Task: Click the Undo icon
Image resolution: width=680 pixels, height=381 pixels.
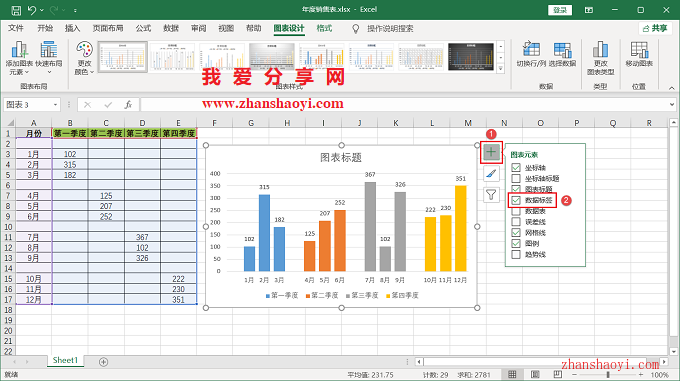Action: click(x=32, y=10)
